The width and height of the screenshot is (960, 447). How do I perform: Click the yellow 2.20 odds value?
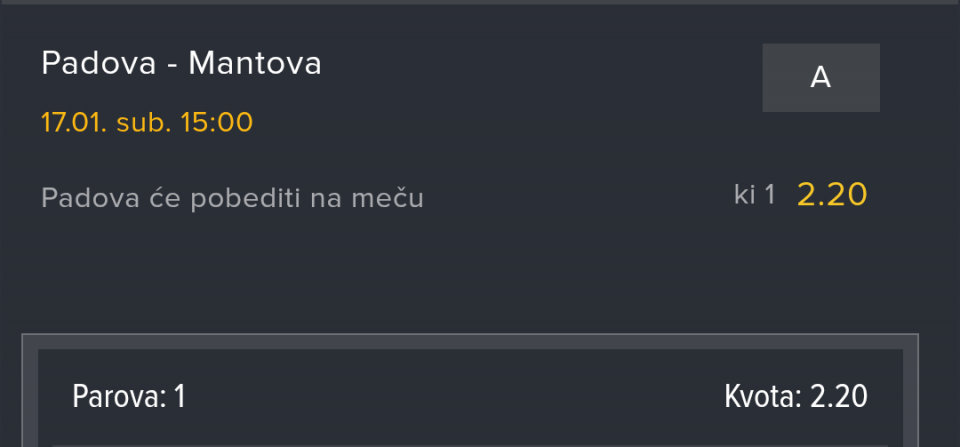831,195
